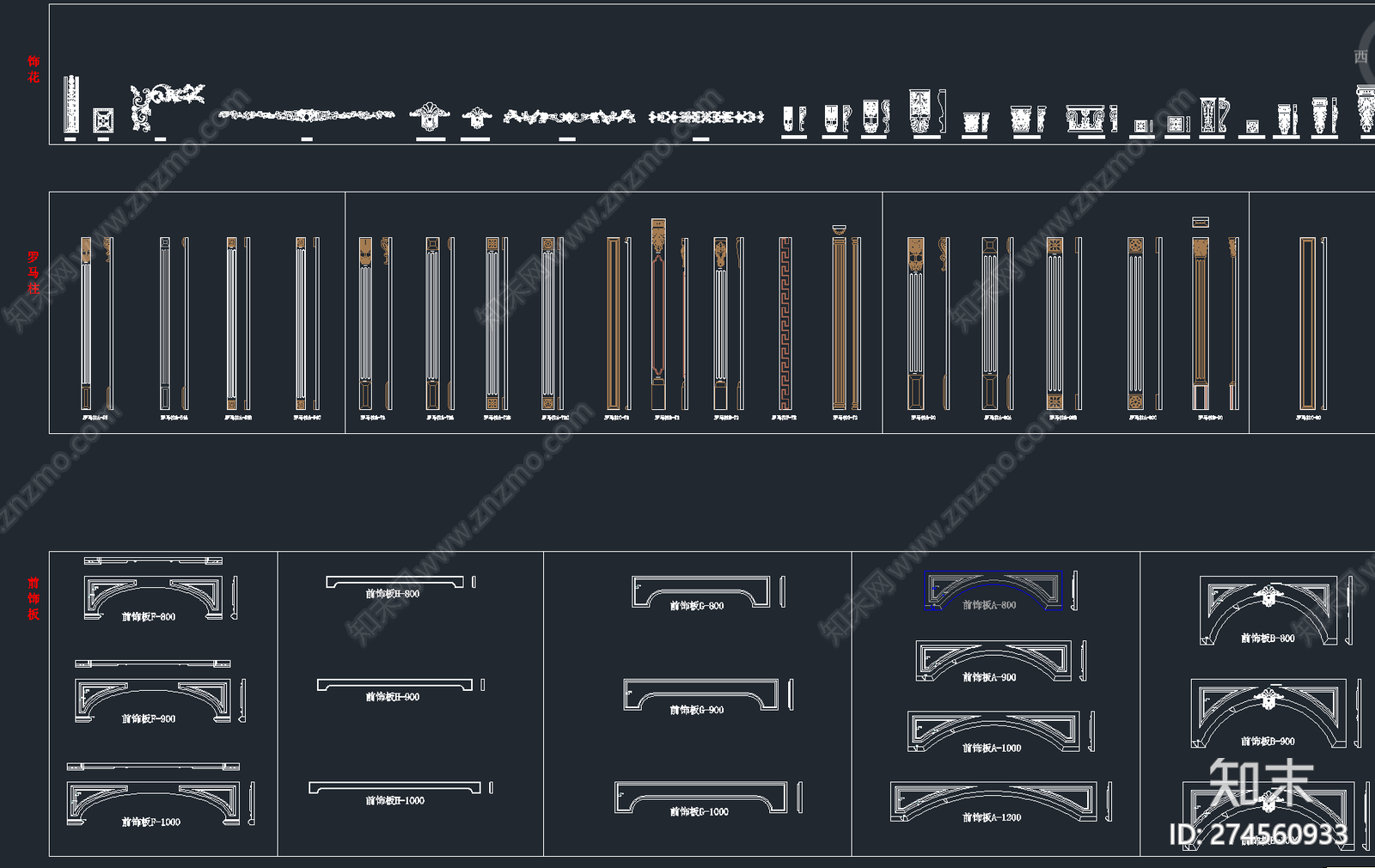Select the flat panel outline of H-1000

click(394, 788)
